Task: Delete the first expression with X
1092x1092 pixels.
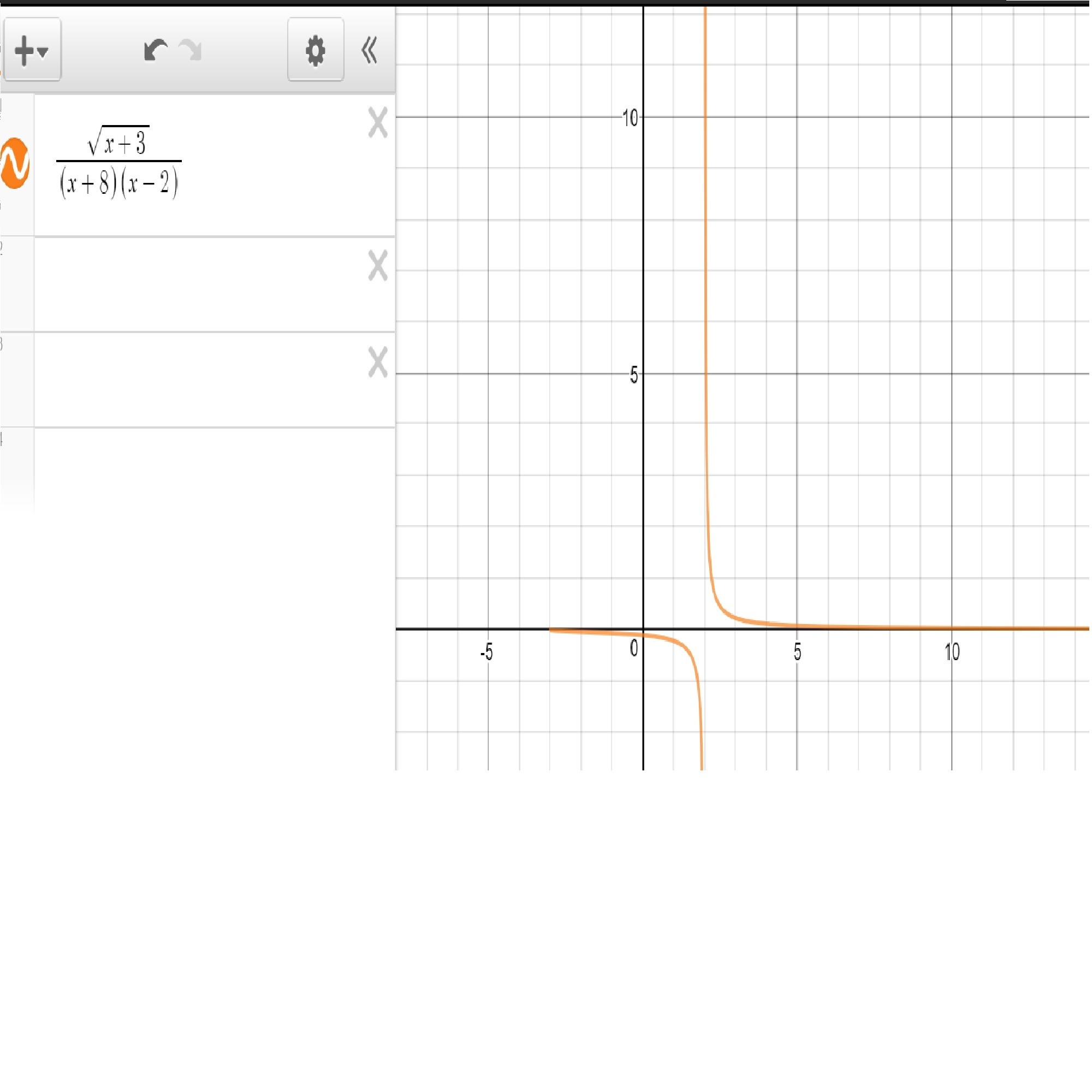Action: coord(378,123)
